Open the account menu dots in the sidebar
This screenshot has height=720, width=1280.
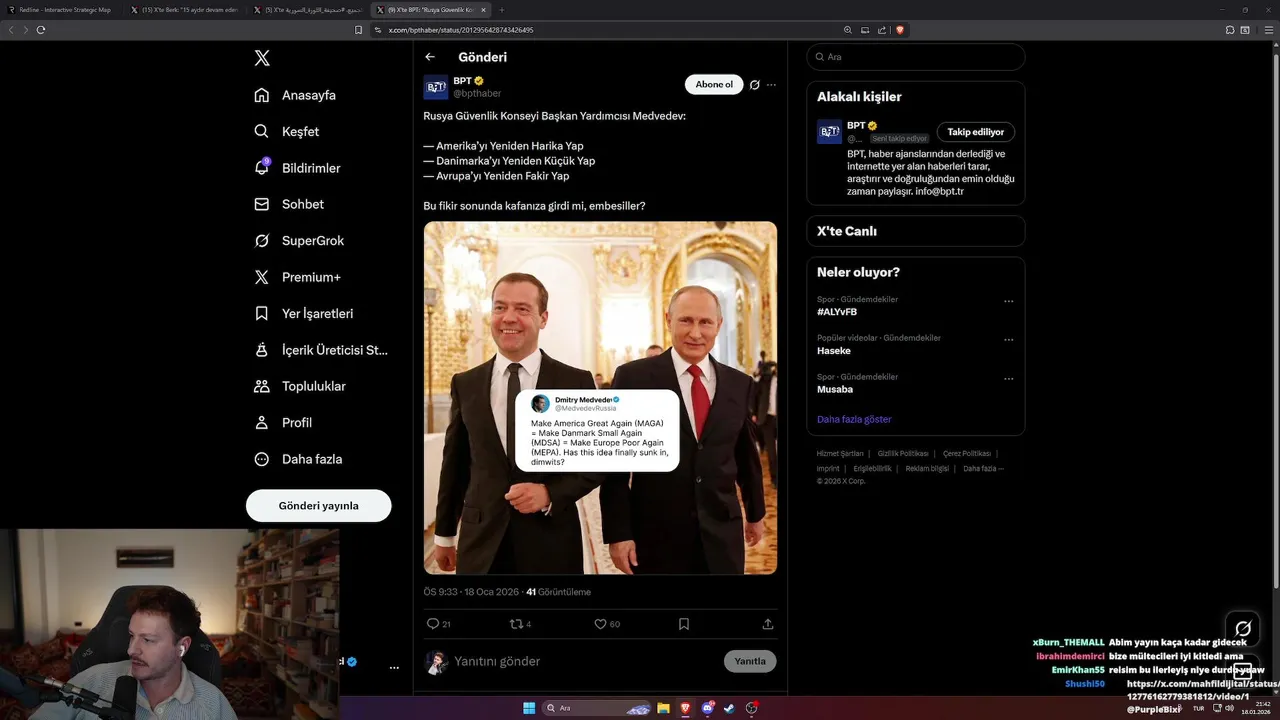(394, 667)
